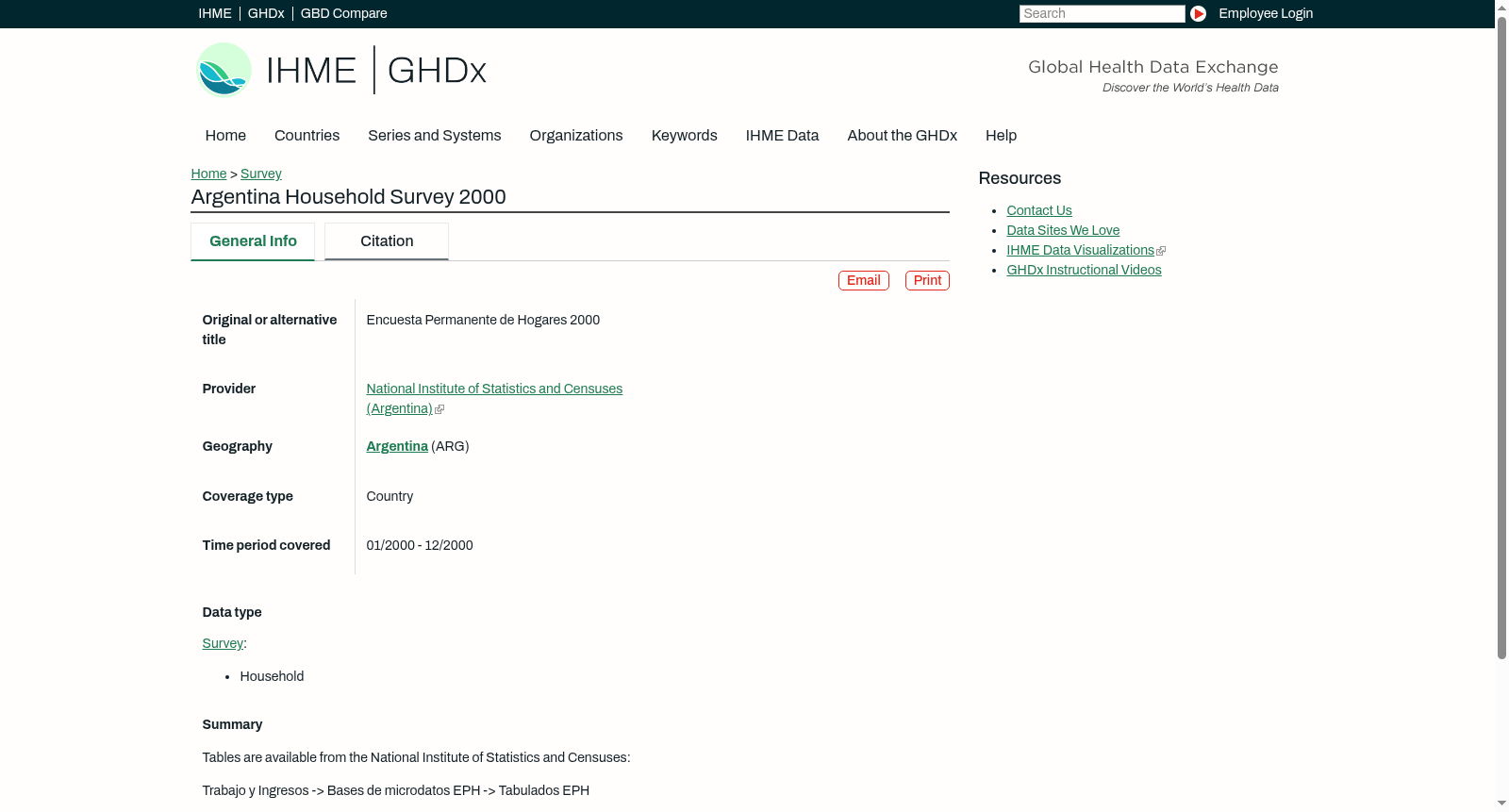Screen dimensions: 1509x812
Task: Click the time period value 01/2000 - 12/2000
Action: pyautogui.click(x=420, y=545)
